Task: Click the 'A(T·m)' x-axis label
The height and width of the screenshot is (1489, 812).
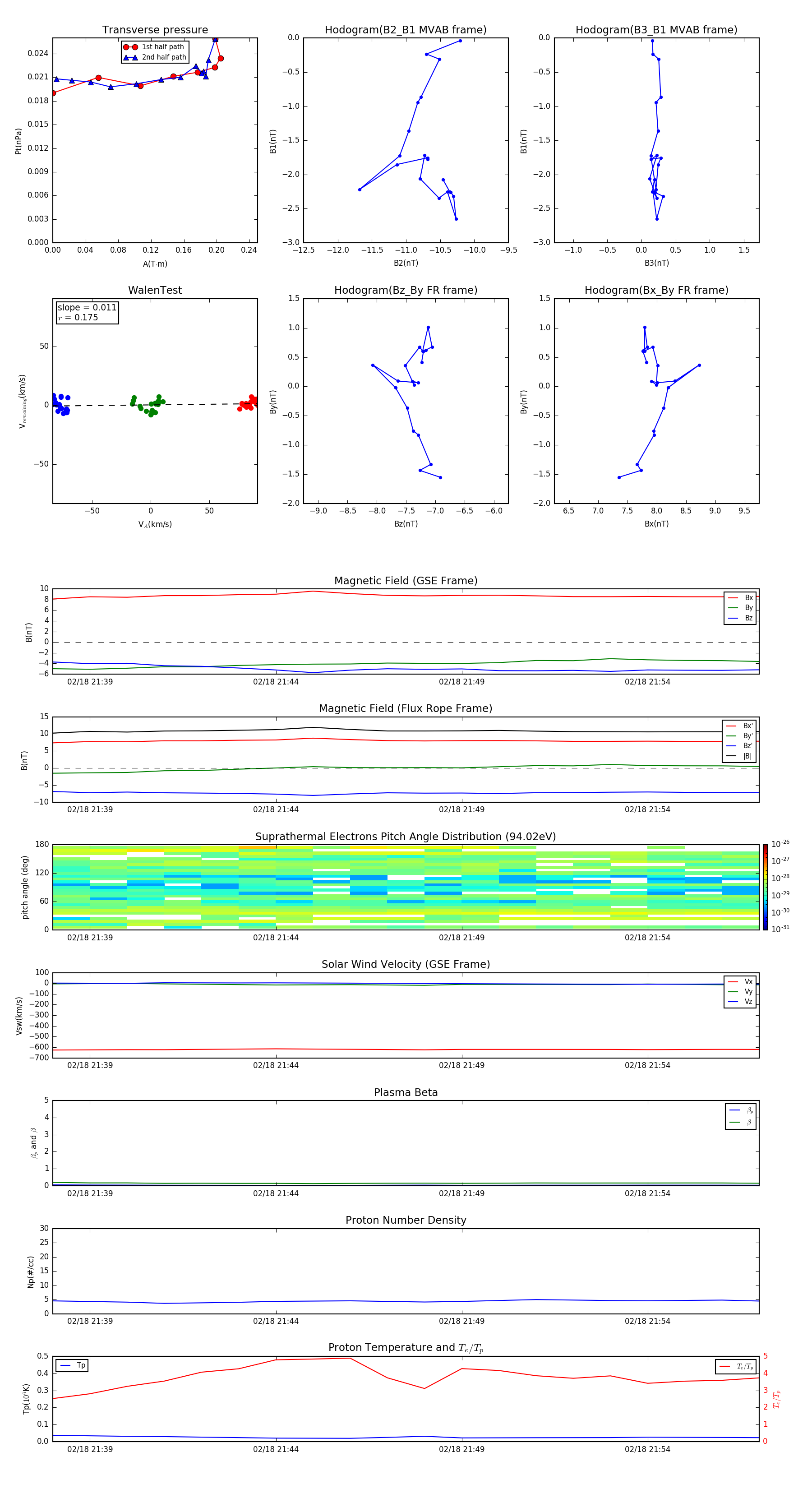Action: point(155,264)
